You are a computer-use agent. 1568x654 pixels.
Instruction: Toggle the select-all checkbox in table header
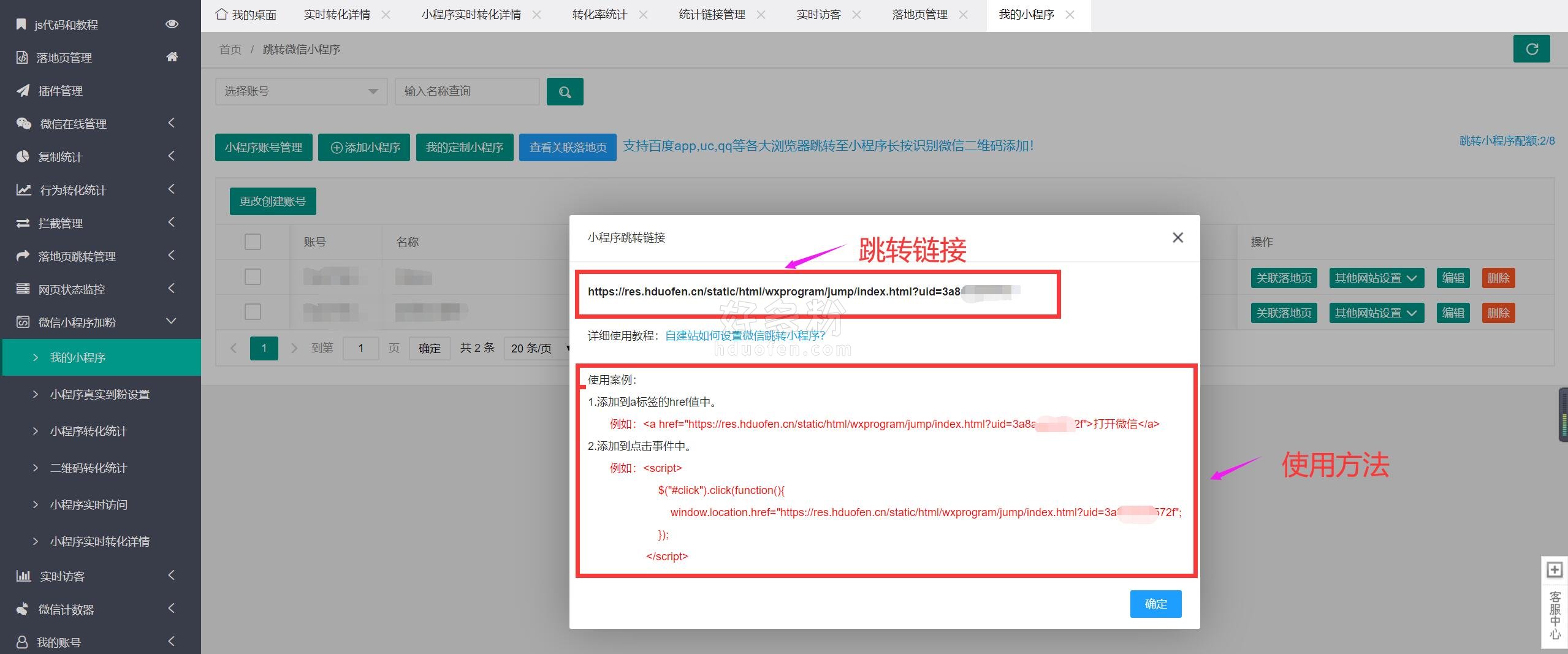point(253,242)
